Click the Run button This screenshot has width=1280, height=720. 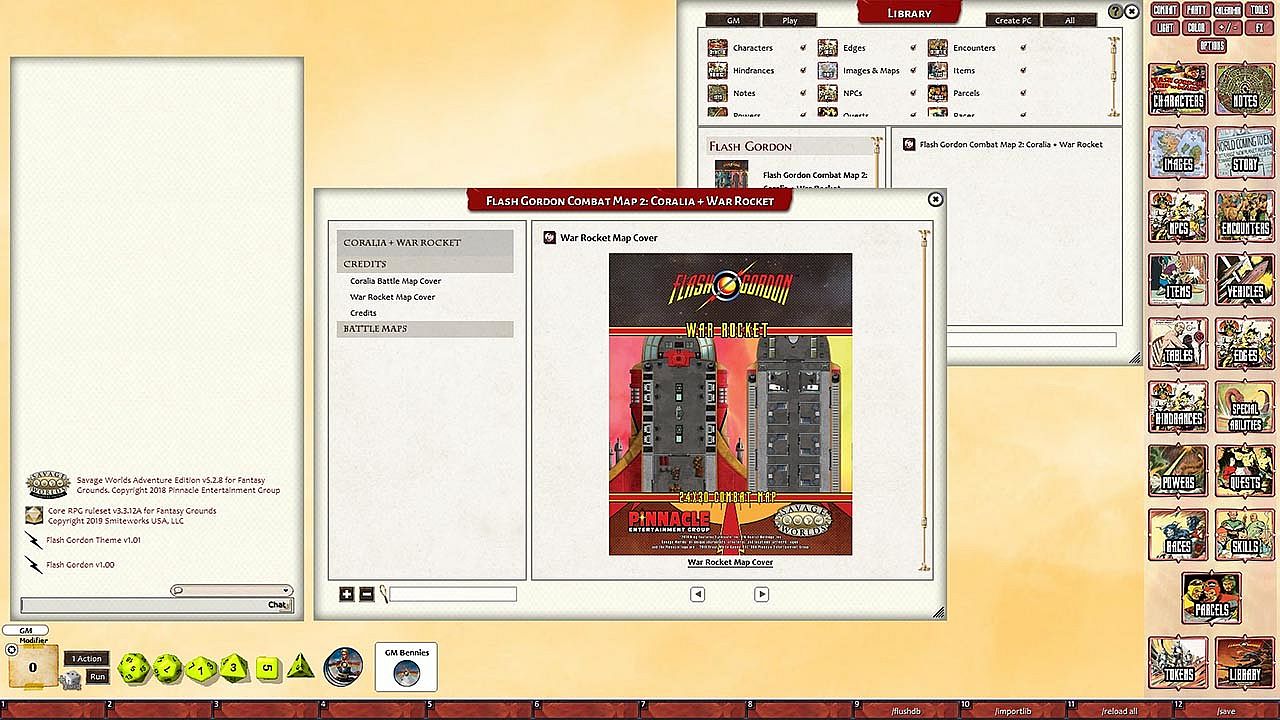coord(97,677)
